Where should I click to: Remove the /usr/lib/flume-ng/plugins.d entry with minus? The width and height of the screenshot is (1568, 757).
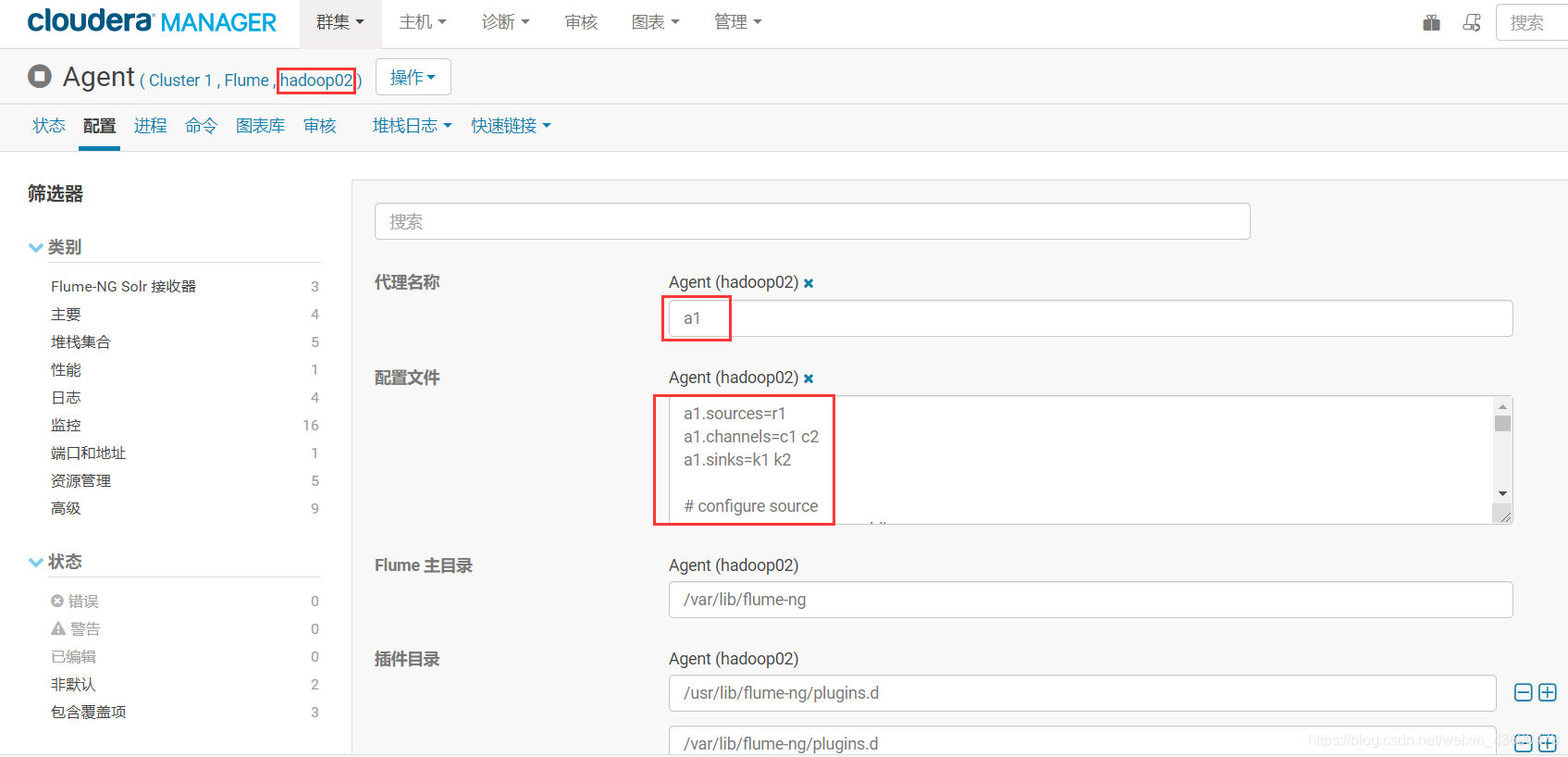[1524, 692]
